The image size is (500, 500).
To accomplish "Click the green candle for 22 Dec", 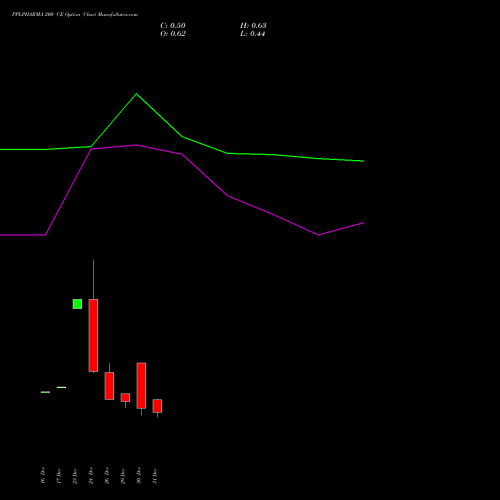I will [77, 304].
